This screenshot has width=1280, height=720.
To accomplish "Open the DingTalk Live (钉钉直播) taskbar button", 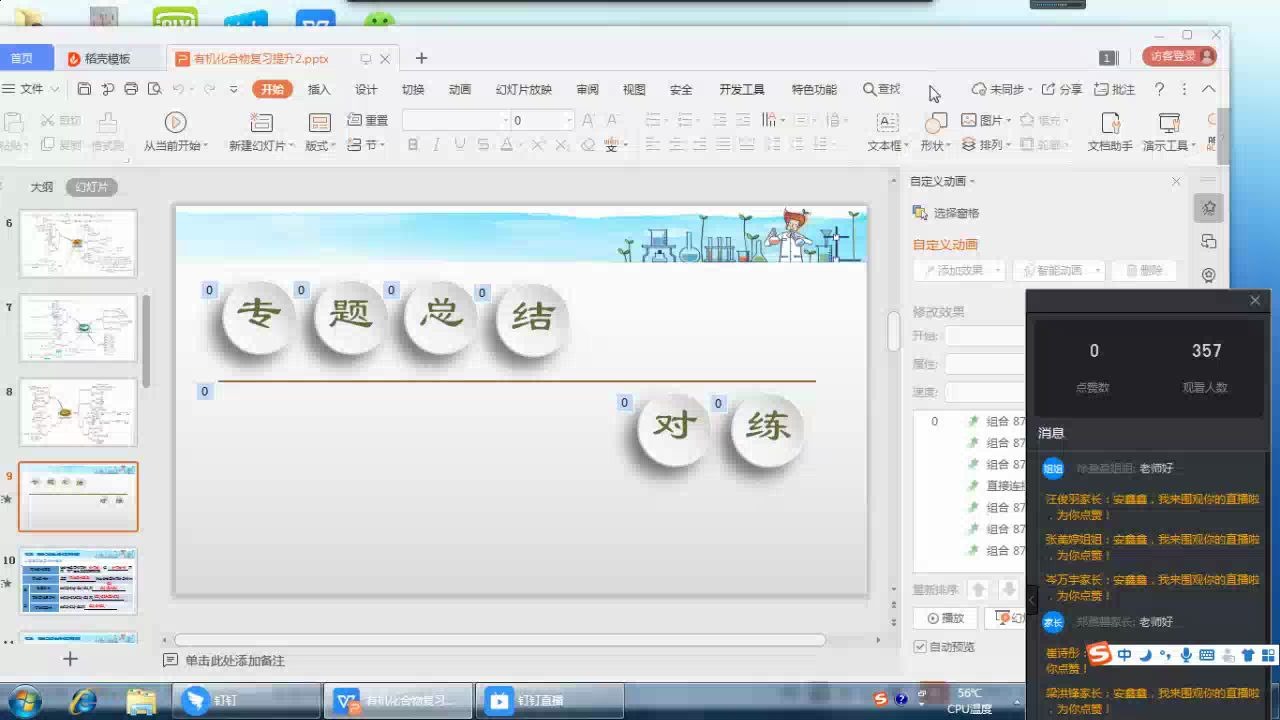I will (x=550, y=701).
